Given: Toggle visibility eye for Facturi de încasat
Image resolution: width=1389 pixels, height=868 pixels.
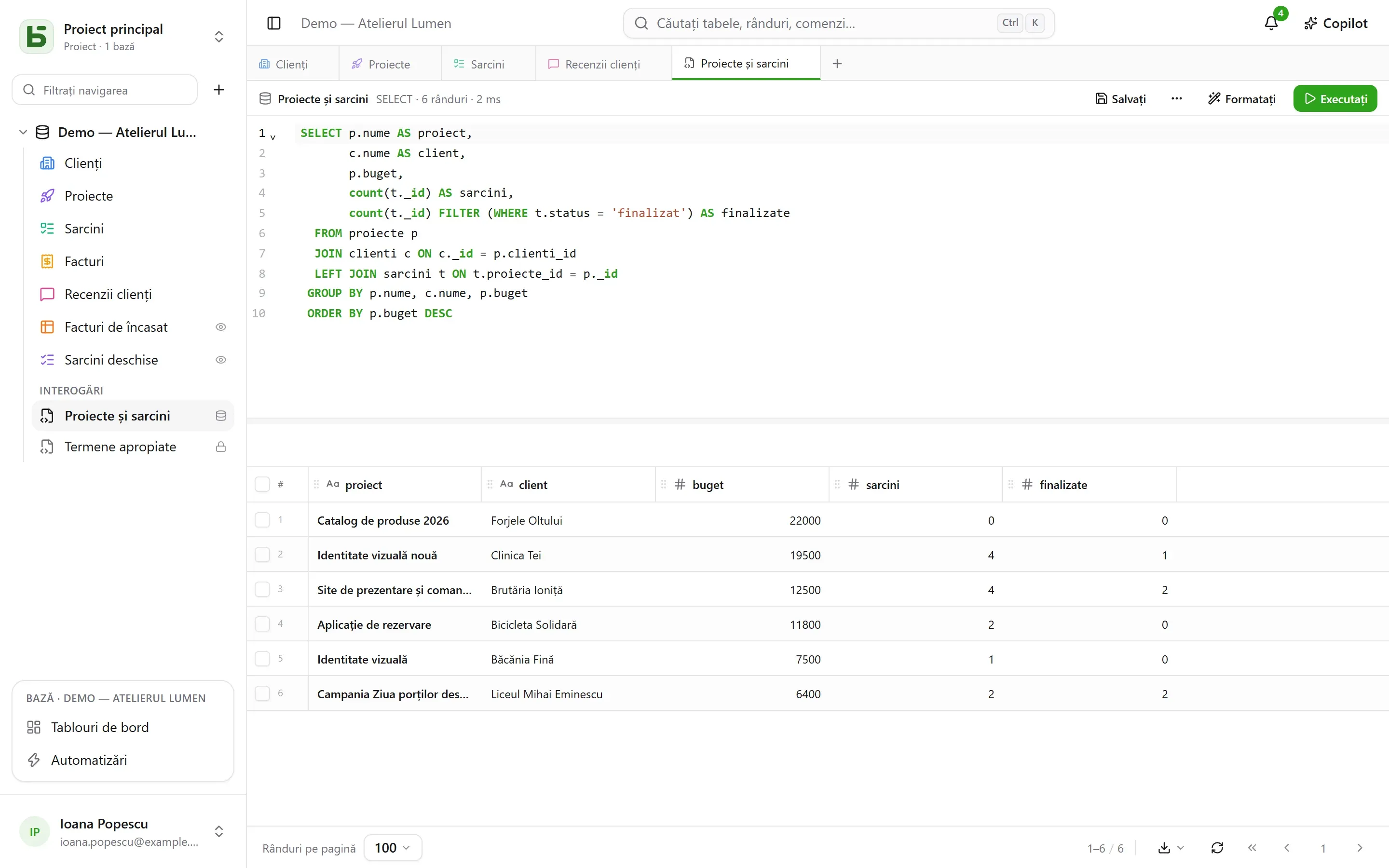Looking at the screenshot, I should point(221,327).
